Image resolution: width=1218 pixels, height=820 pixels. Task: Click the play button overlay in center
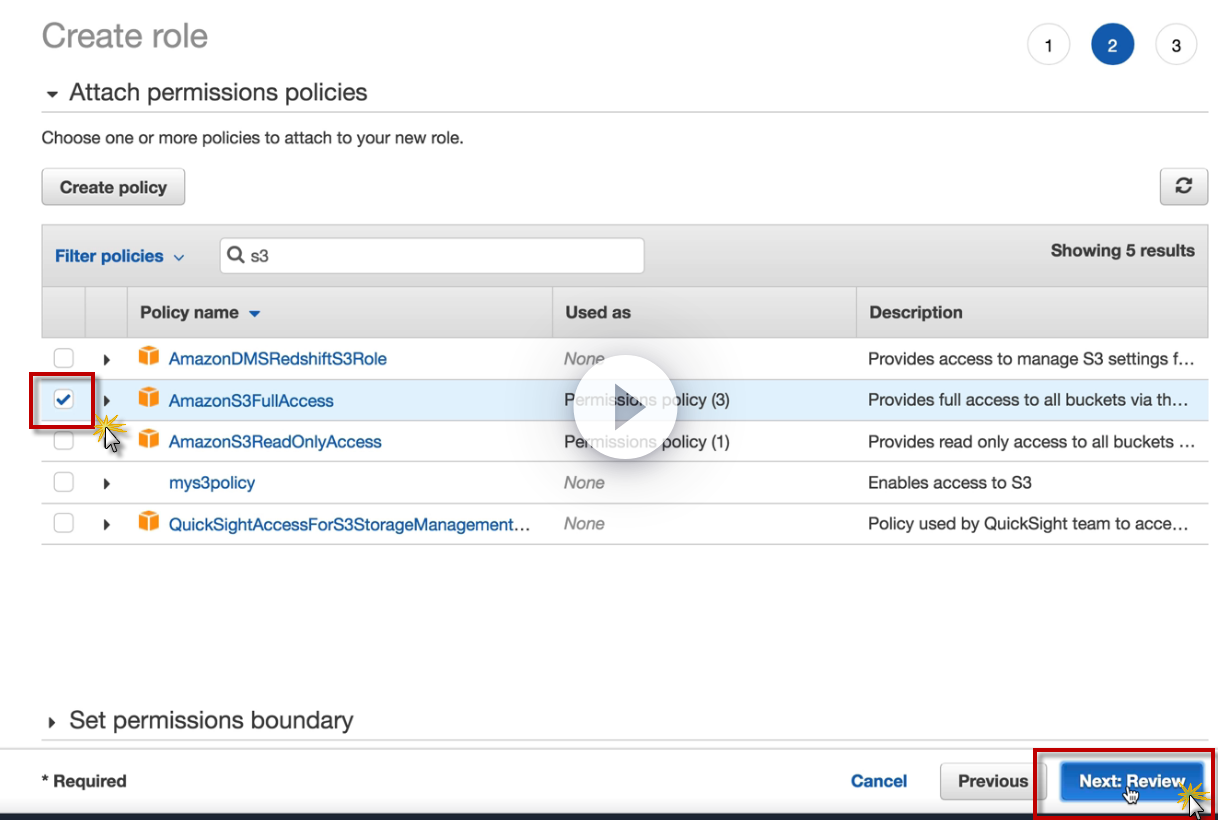(x=626, y=407)
